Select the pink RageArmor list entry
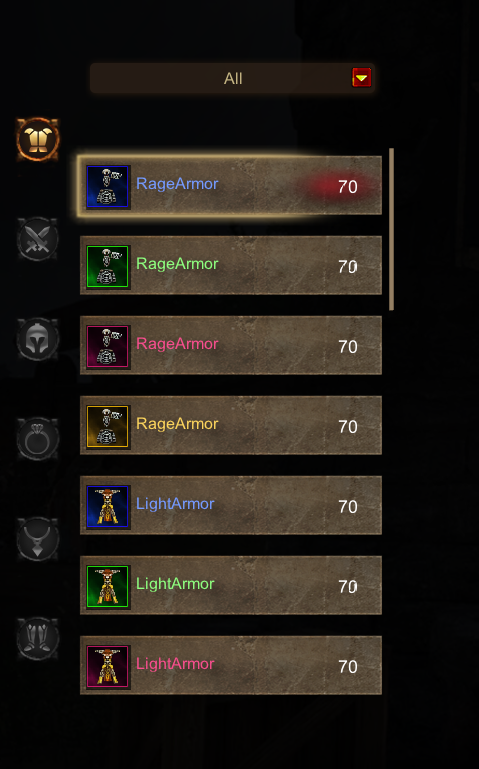479x769 pixels. click(231, 345)
